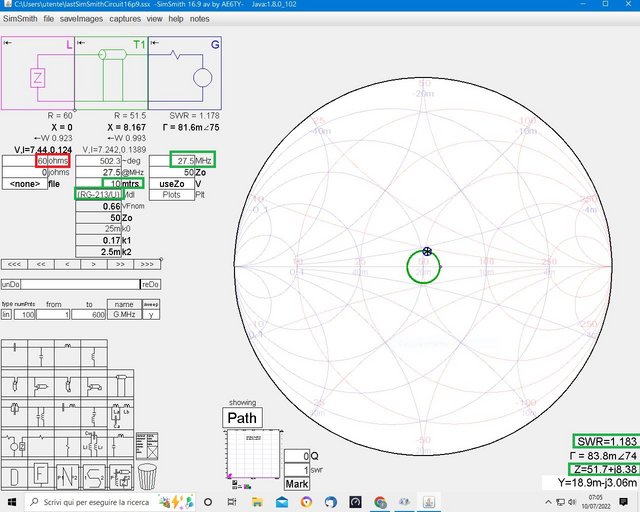Viewport: 640px width, 512px height.
Task: Select the custom circuit block icon
Action: point(121,476)
